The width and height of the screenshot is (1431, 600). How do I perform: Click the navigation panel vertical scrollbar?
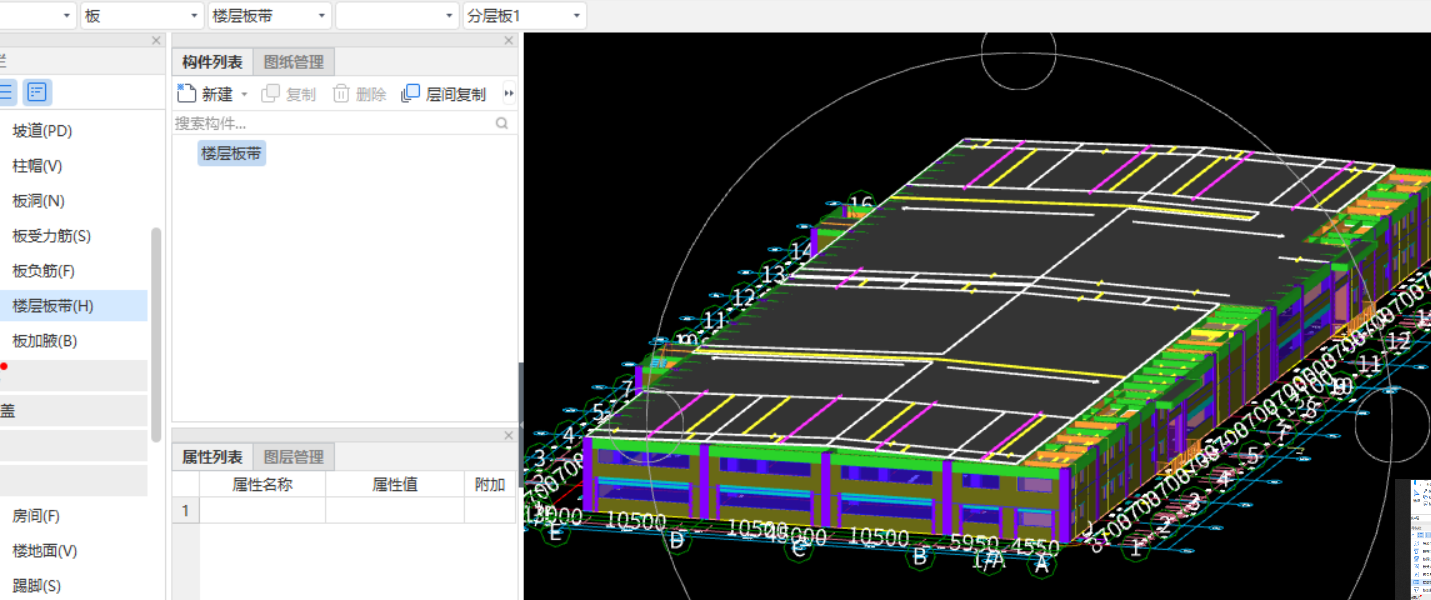coord(156,334)
